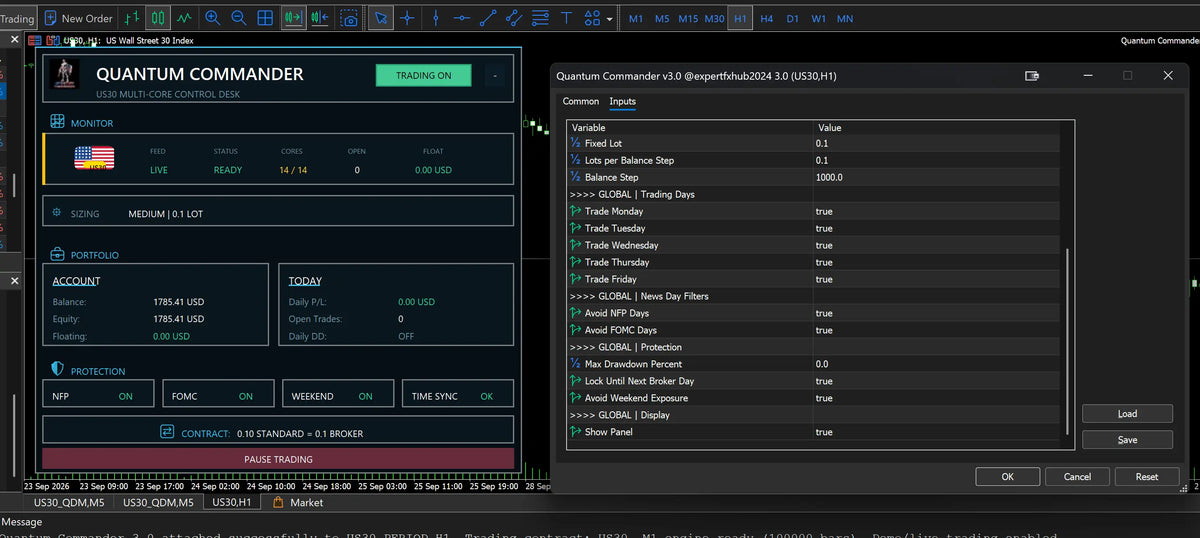Screen dimensions: 1200x538
Task: Select the D1 timeframe
Action: click(x=792, y=18)
